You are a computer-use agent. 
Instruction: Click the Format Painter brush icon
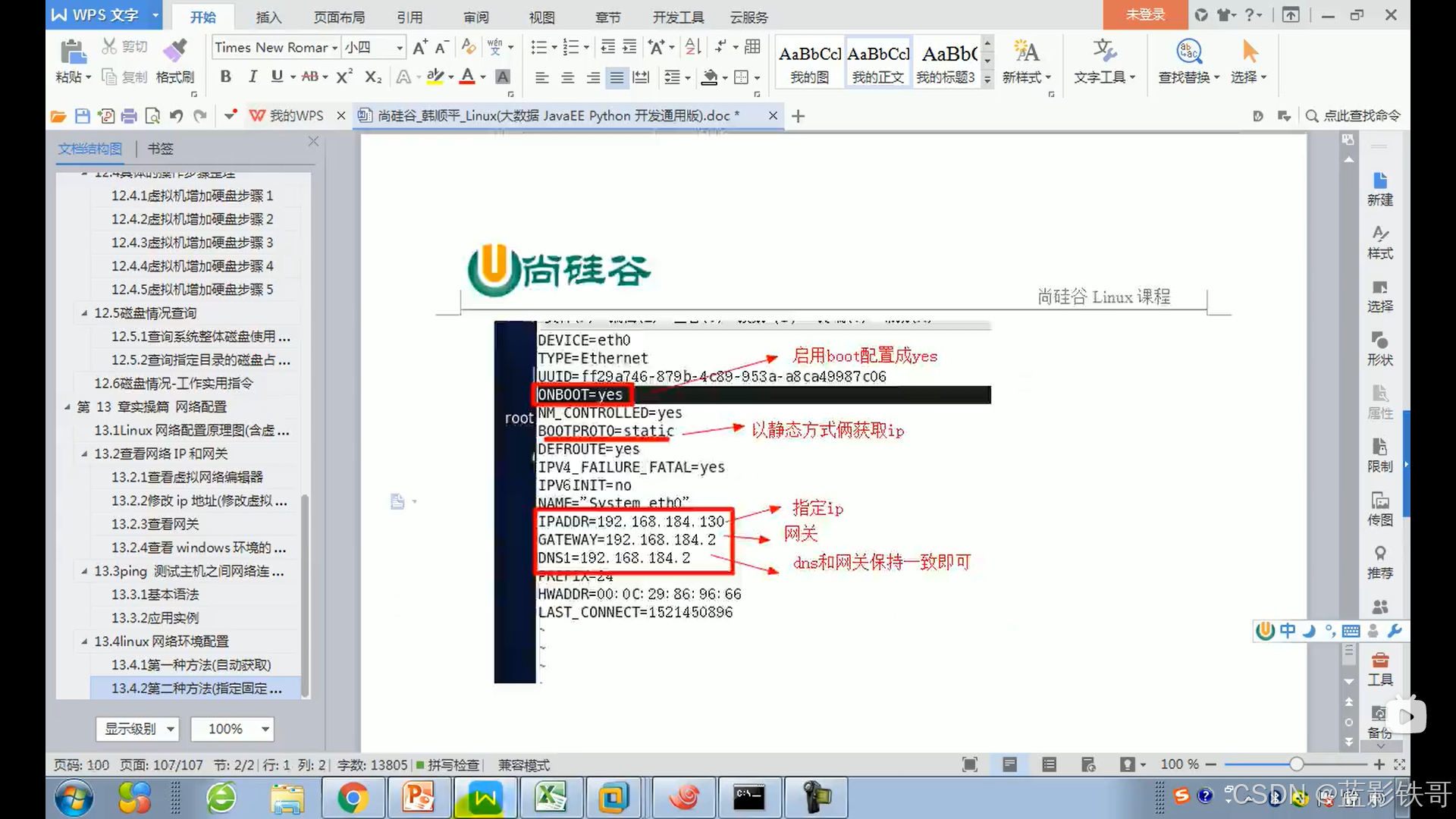point(175,52)
